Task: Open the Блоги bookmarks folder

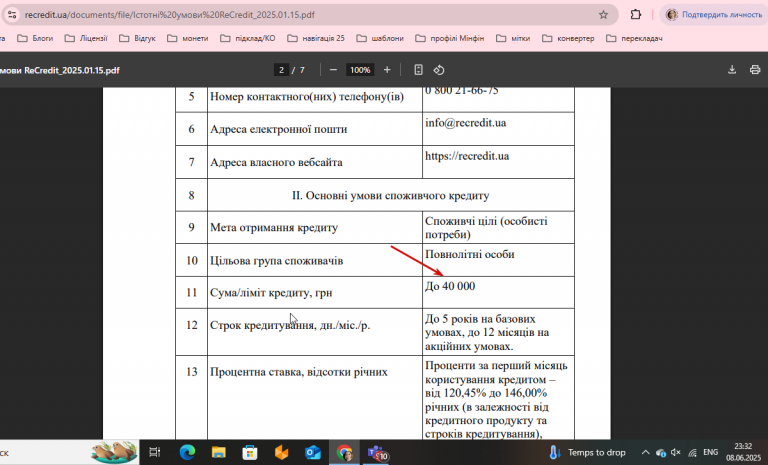Action: (35, 38)
